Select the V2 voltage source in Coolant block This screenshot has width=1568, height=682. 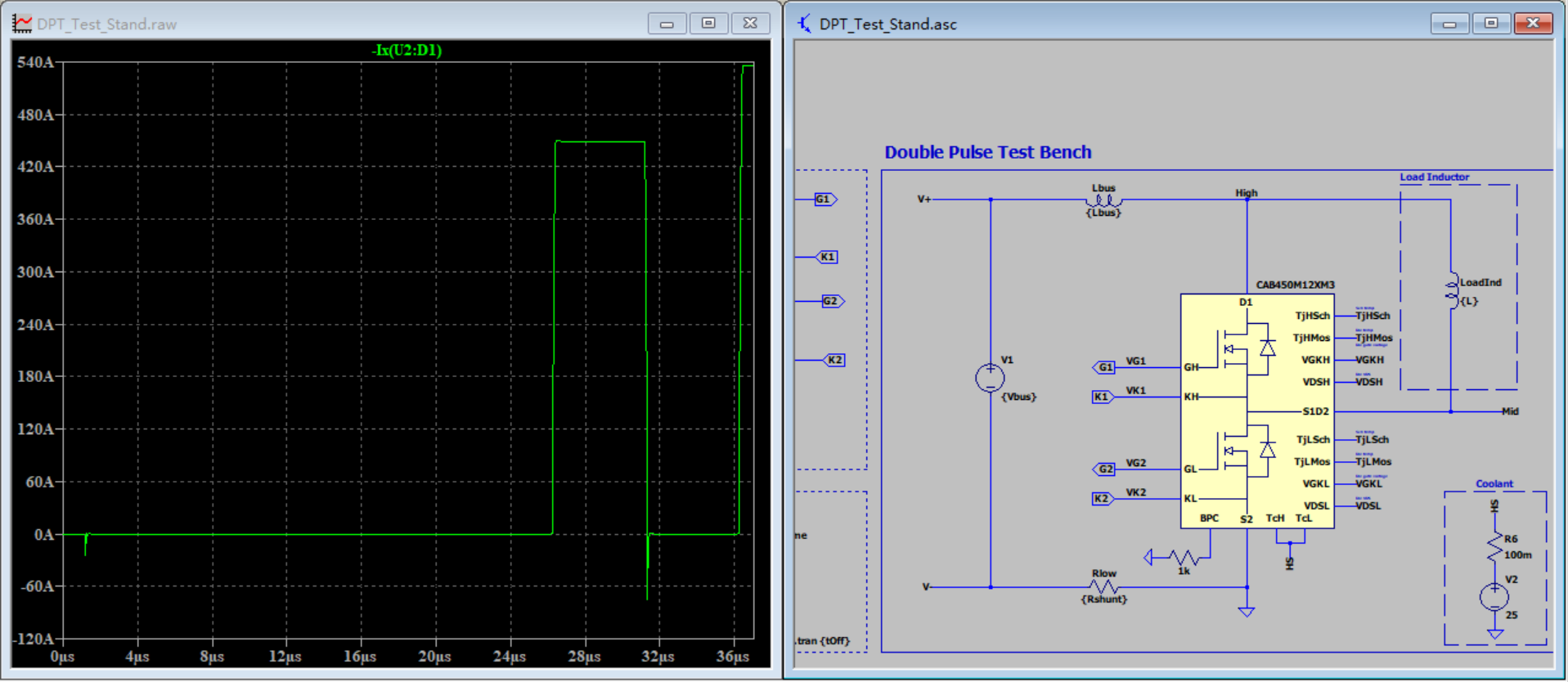point(1494,597)
